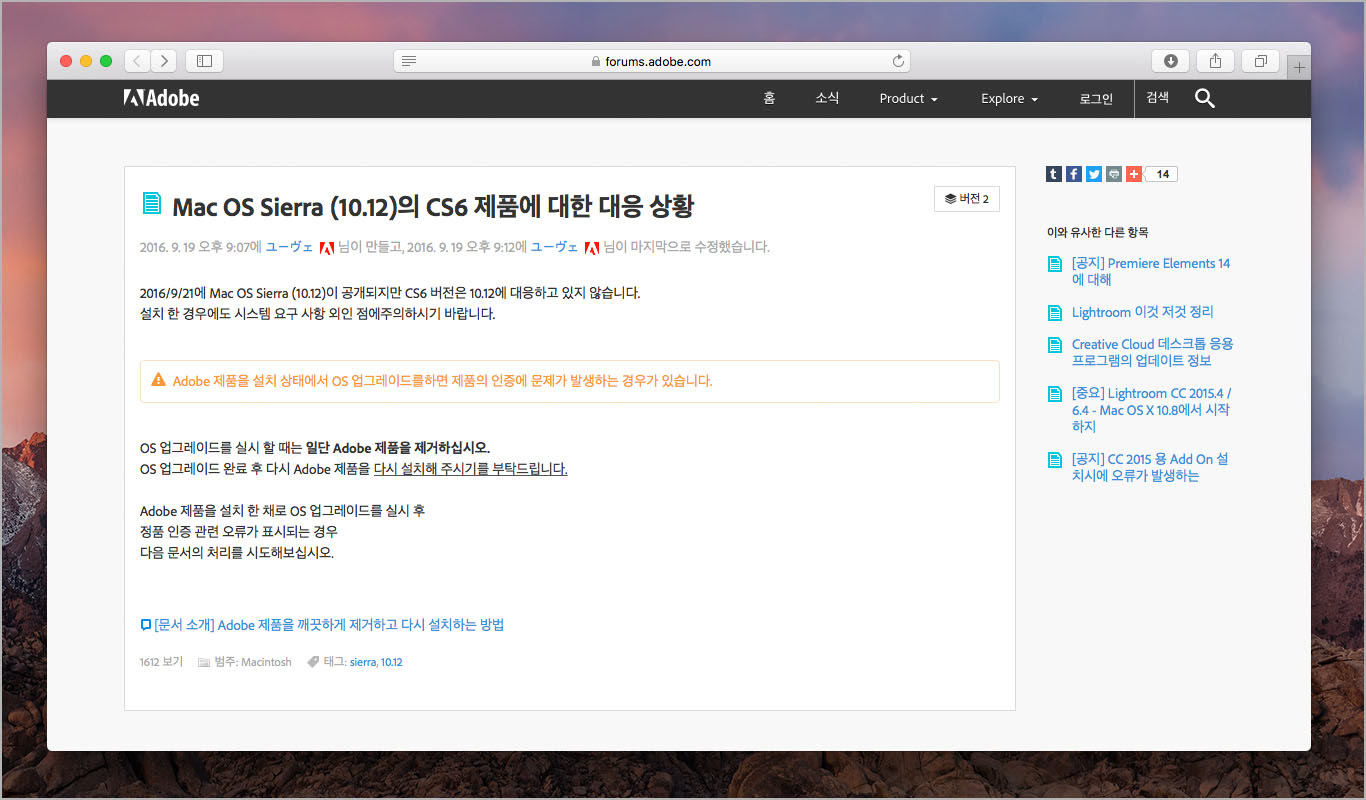Open the last editor ユーヴェ profile link

click(554, 247)
